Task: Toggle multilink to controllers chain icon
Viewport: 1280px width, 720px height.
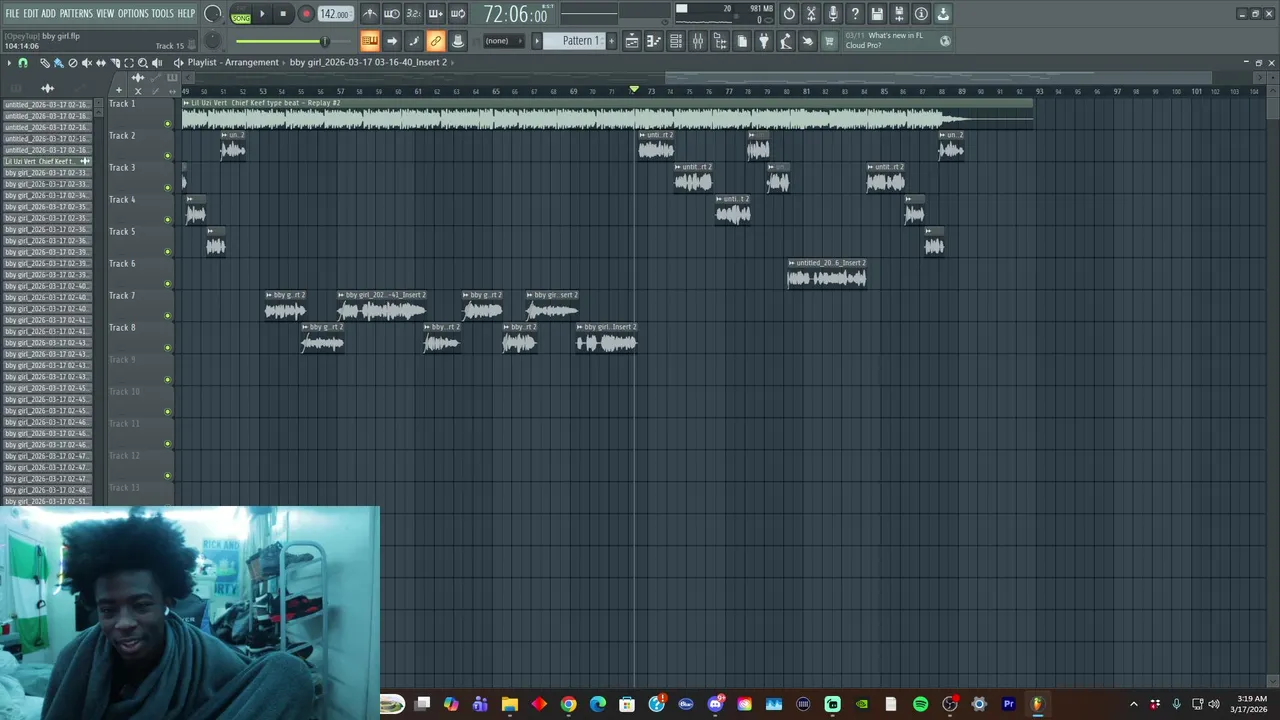Action: (436, 41)
